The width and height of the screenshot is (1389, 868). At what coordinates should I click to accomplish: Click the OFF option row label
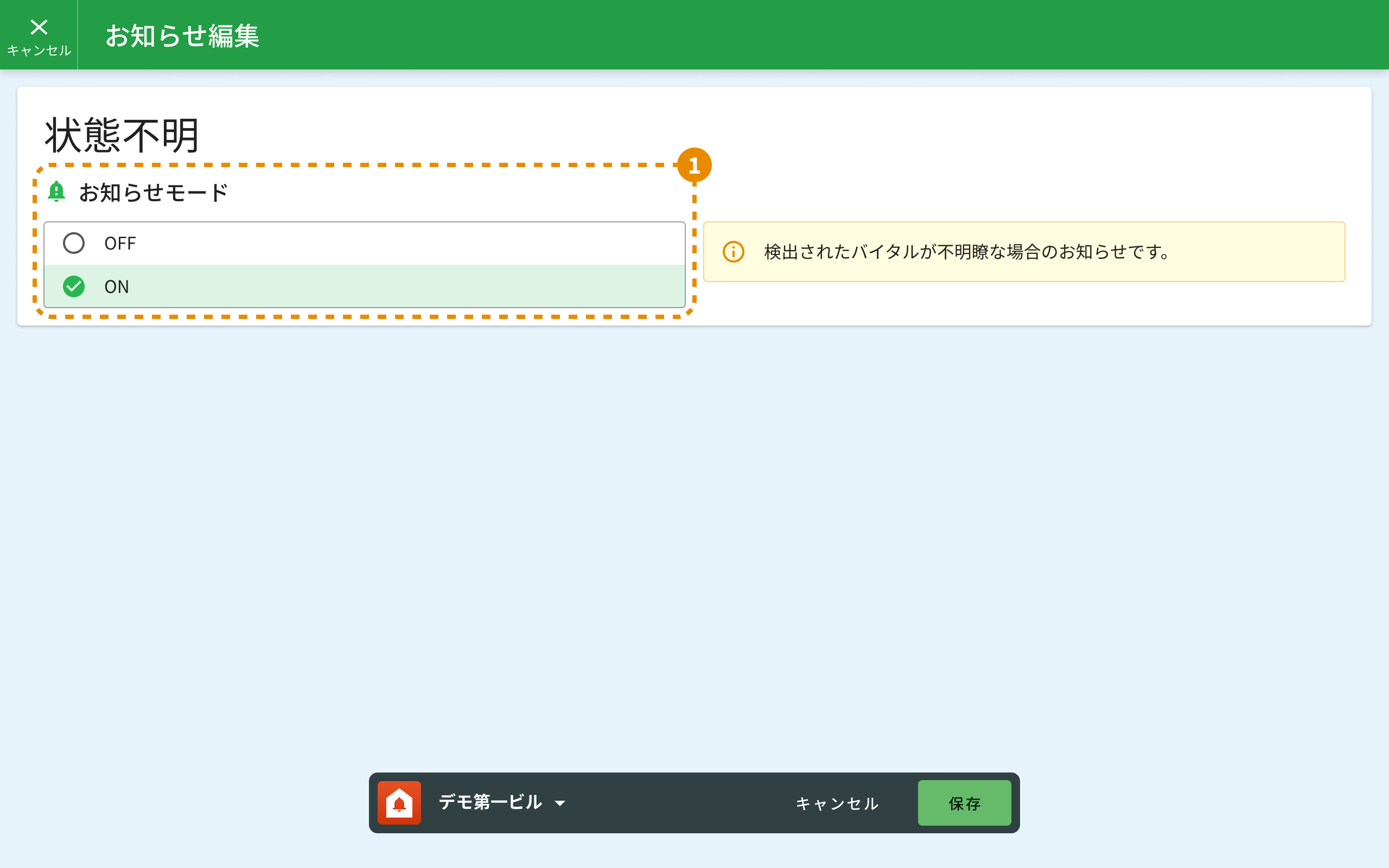120,244
